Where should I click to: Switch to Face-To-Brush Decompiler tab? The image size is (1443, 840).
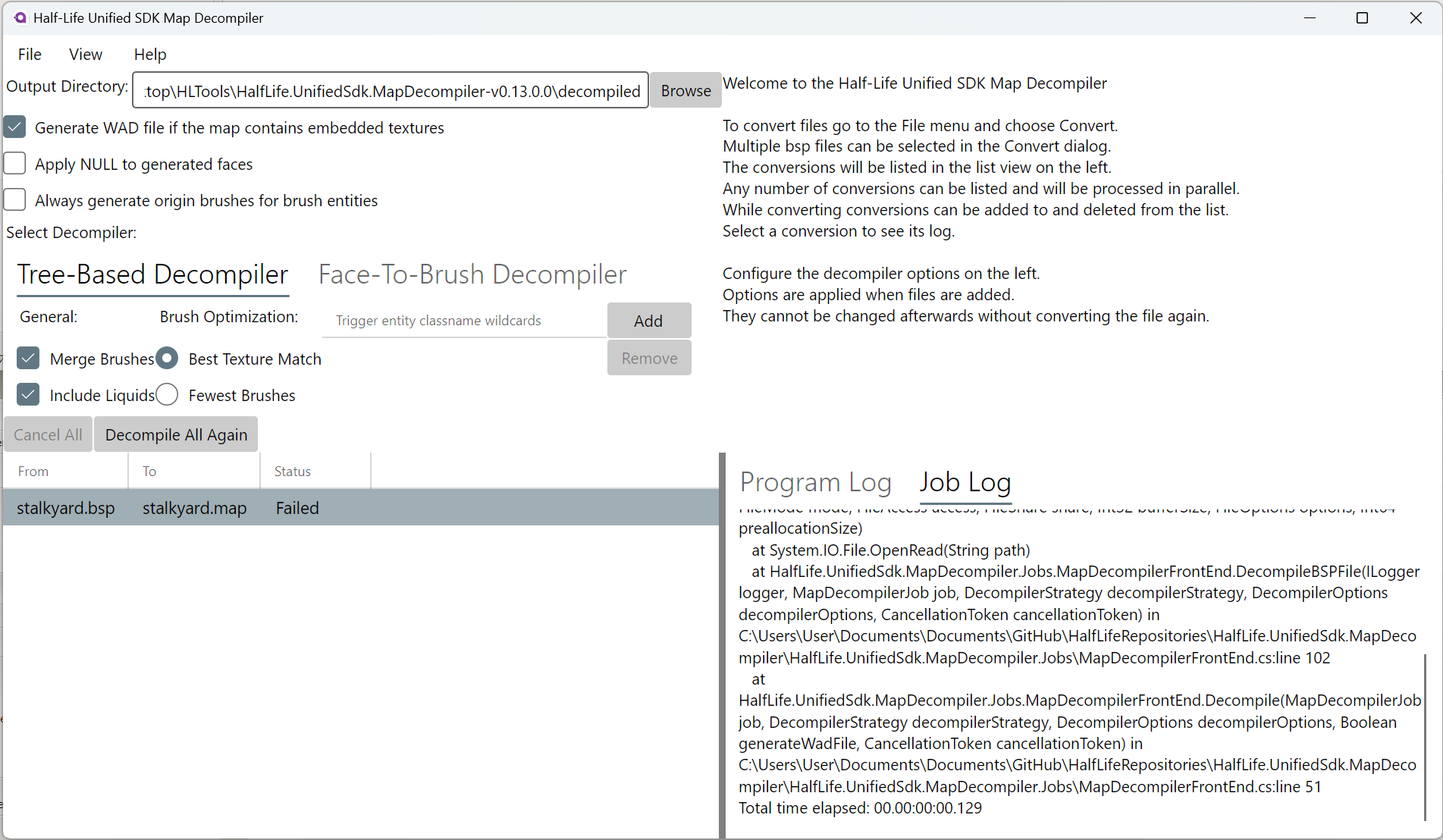(x=472, y=274)
